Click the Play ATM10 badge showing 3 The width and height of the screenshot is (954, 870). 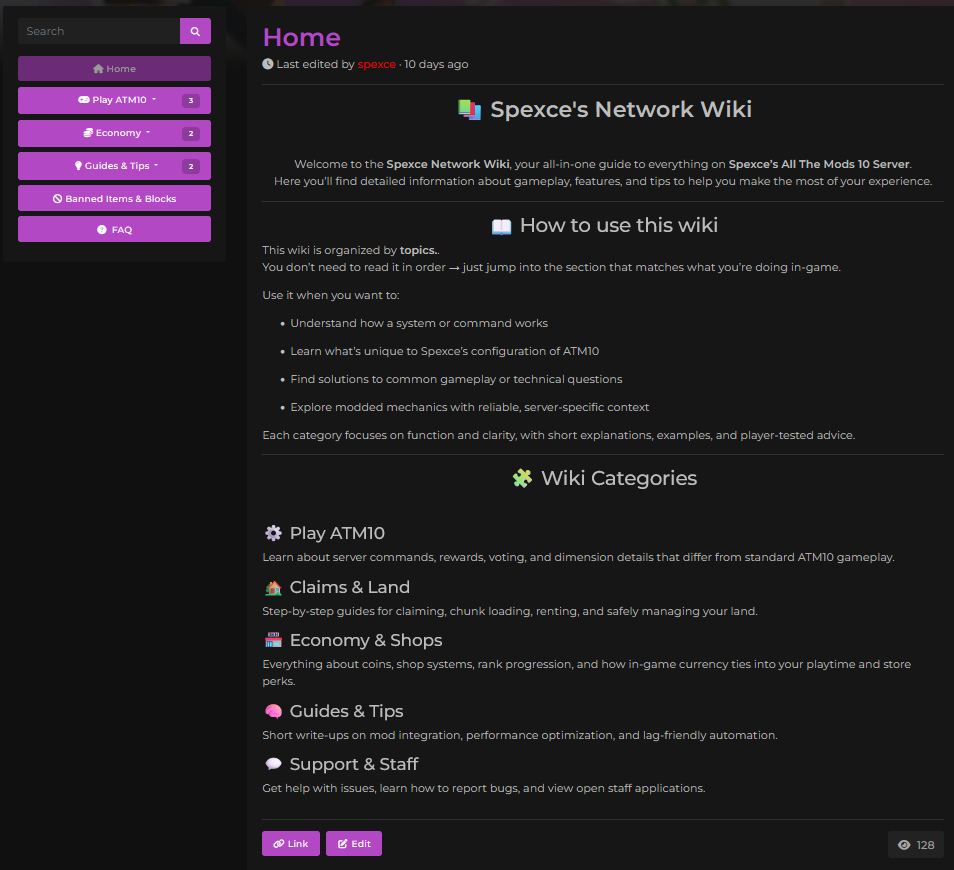[190, 101]
